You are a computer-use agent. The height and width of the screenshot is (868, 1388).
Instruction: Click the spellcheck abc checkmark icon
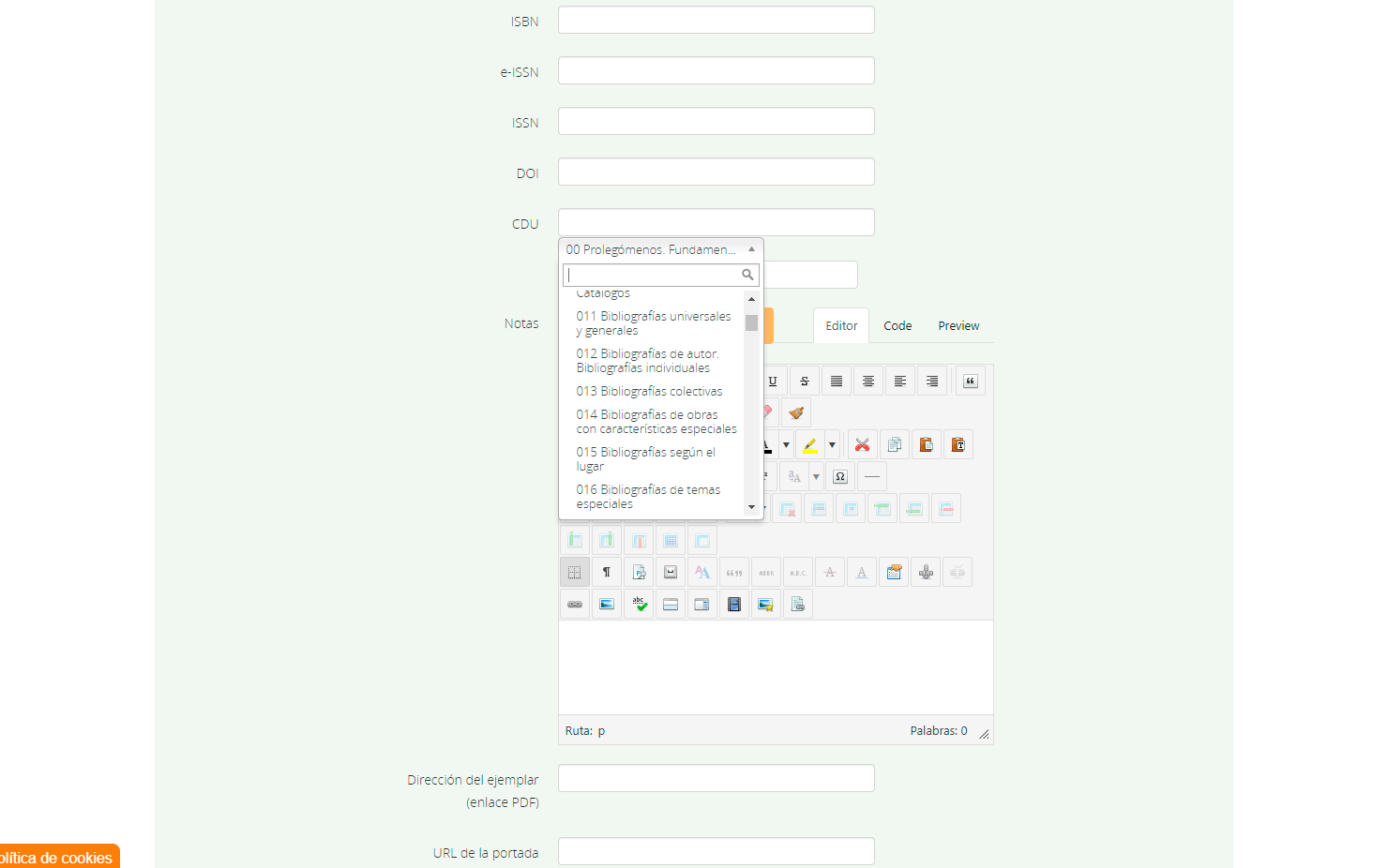click(x=639, y=605)
